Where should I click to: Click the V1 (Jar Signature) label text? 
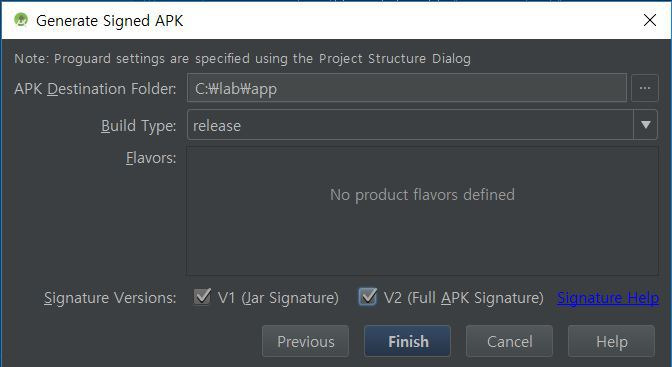278,298
